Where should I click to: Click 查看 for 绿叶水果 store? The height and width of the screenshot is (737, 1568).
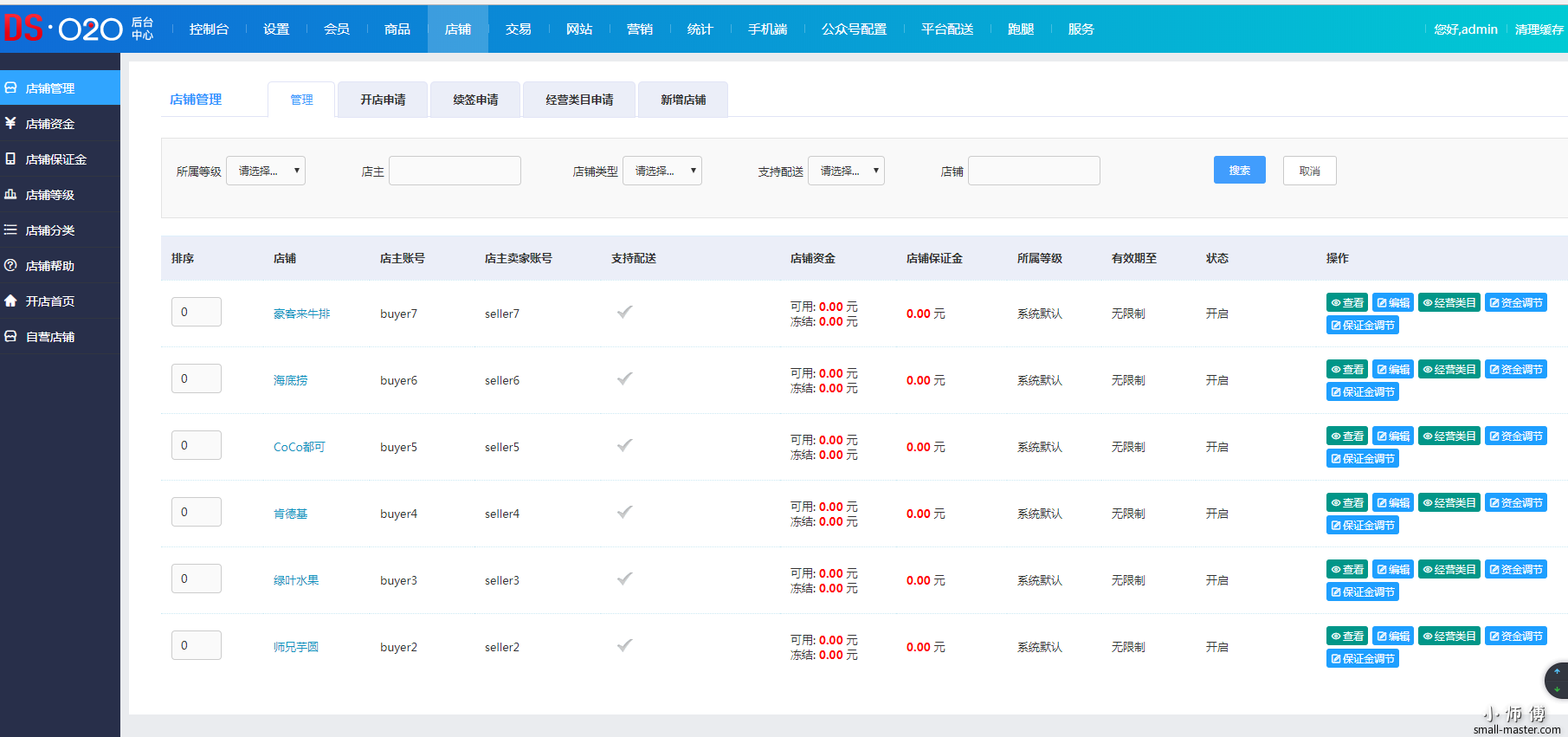[x=1347, y=570]
